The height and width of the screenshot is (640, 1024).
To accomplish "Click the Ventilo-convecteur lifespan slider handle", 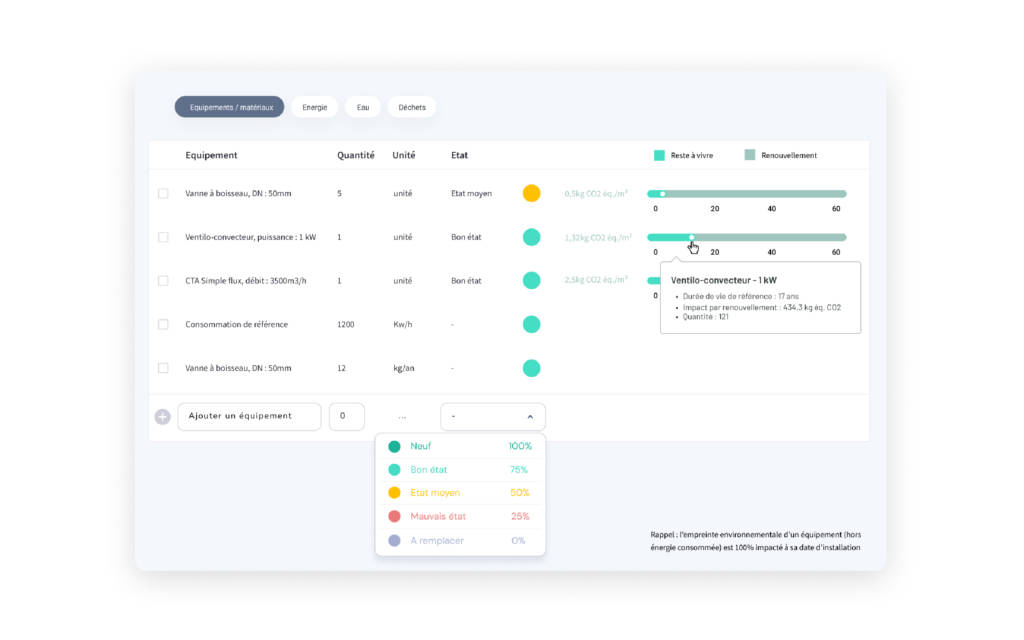I will click(x=692, y=237).
